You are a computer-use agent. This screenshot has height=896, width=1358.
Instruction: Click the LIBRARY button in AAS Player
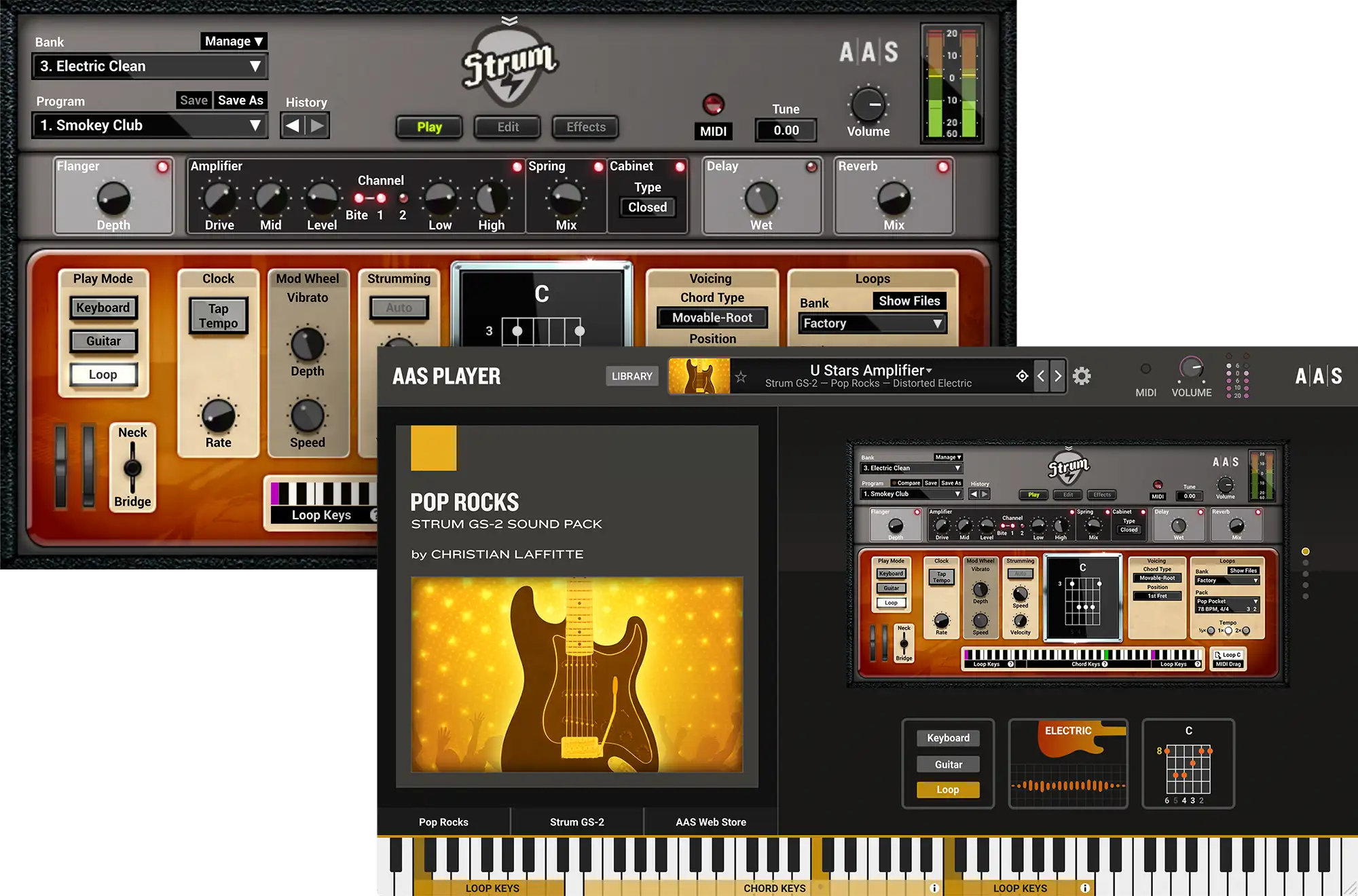(631, 376)
